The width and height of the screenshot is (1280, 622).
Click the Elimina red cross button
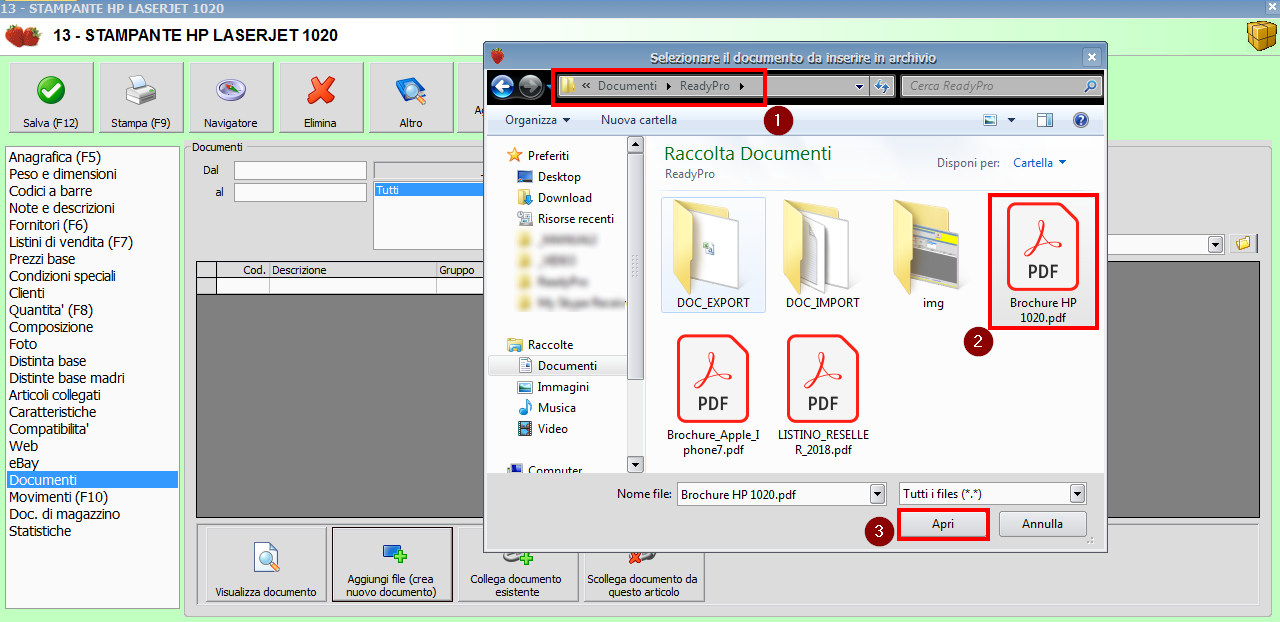click(321, 98)
